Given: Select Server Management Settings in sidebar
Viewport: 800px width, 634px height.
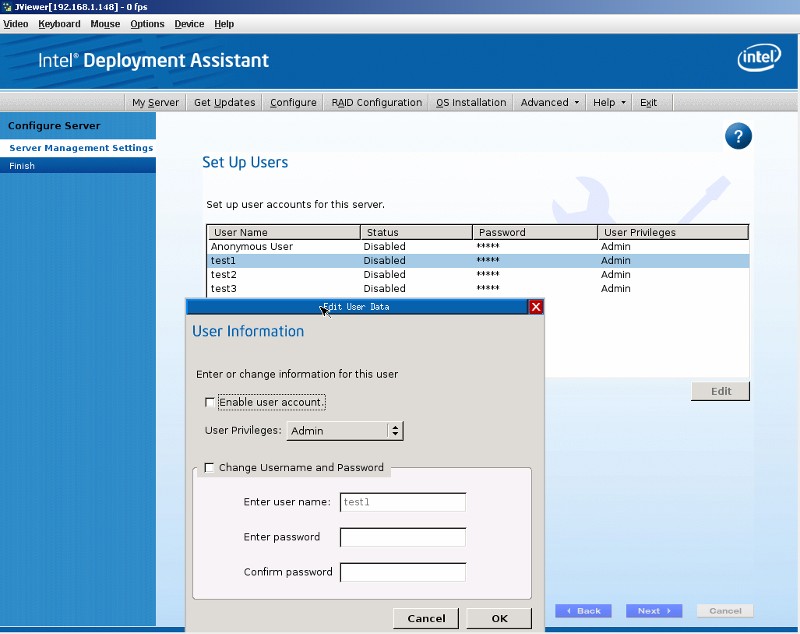Looking at the screenshot, I should pos(78,148).
